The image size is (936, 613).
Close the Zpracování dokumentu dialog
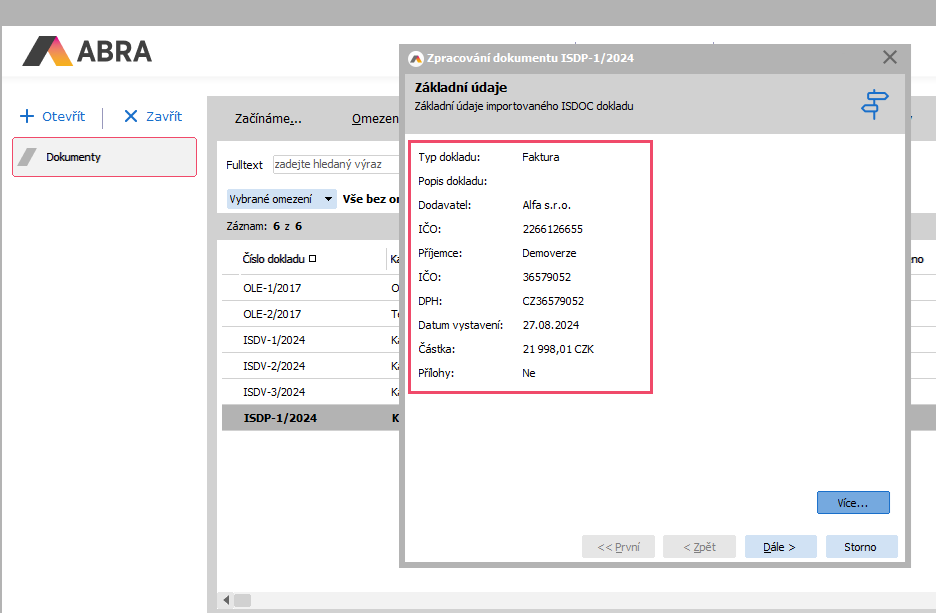click(889, 57)
